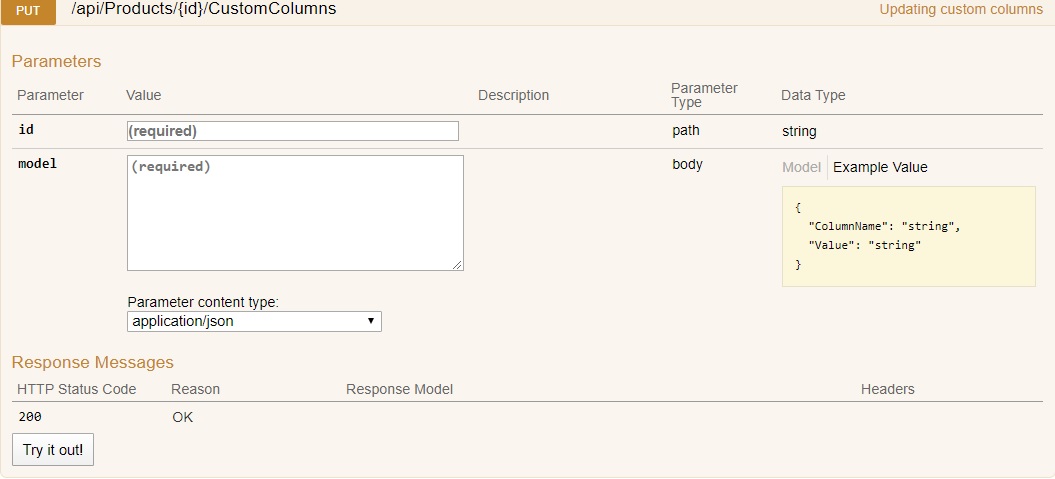Switch to the Model tab
The height and width of the screenshot is (479, 1055).
[x=801, y=168]
